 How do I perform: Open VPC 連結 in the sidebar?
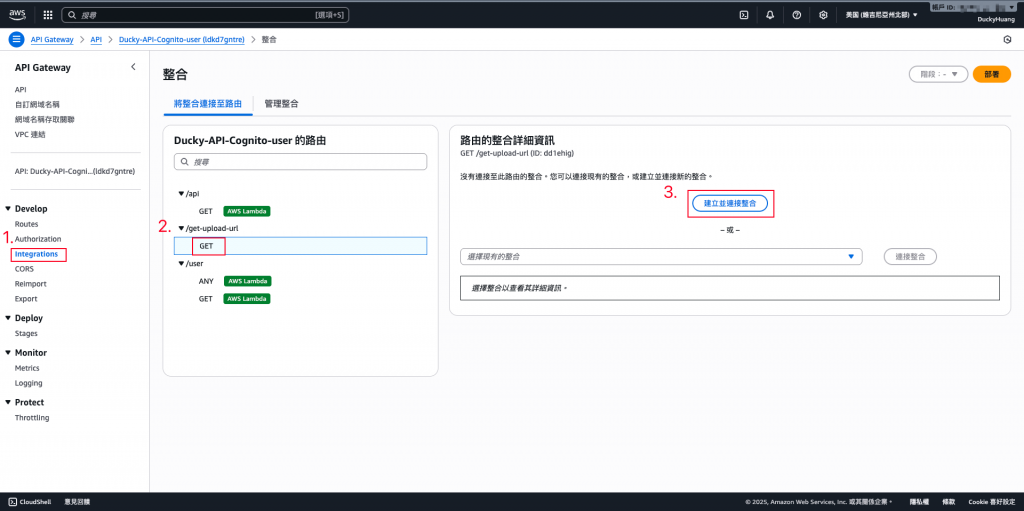pyautogui.click(x=30, y=135)
